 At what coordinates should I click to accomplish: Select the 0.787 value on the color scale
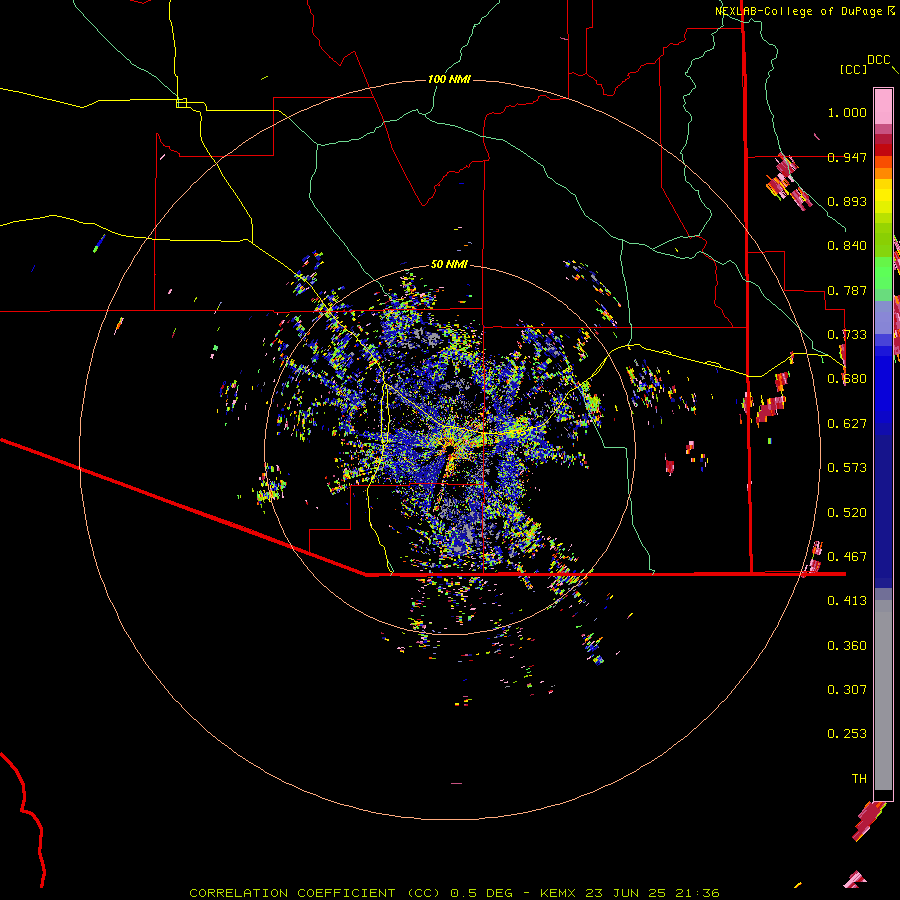pyautogui.click(x=847, y=290)
